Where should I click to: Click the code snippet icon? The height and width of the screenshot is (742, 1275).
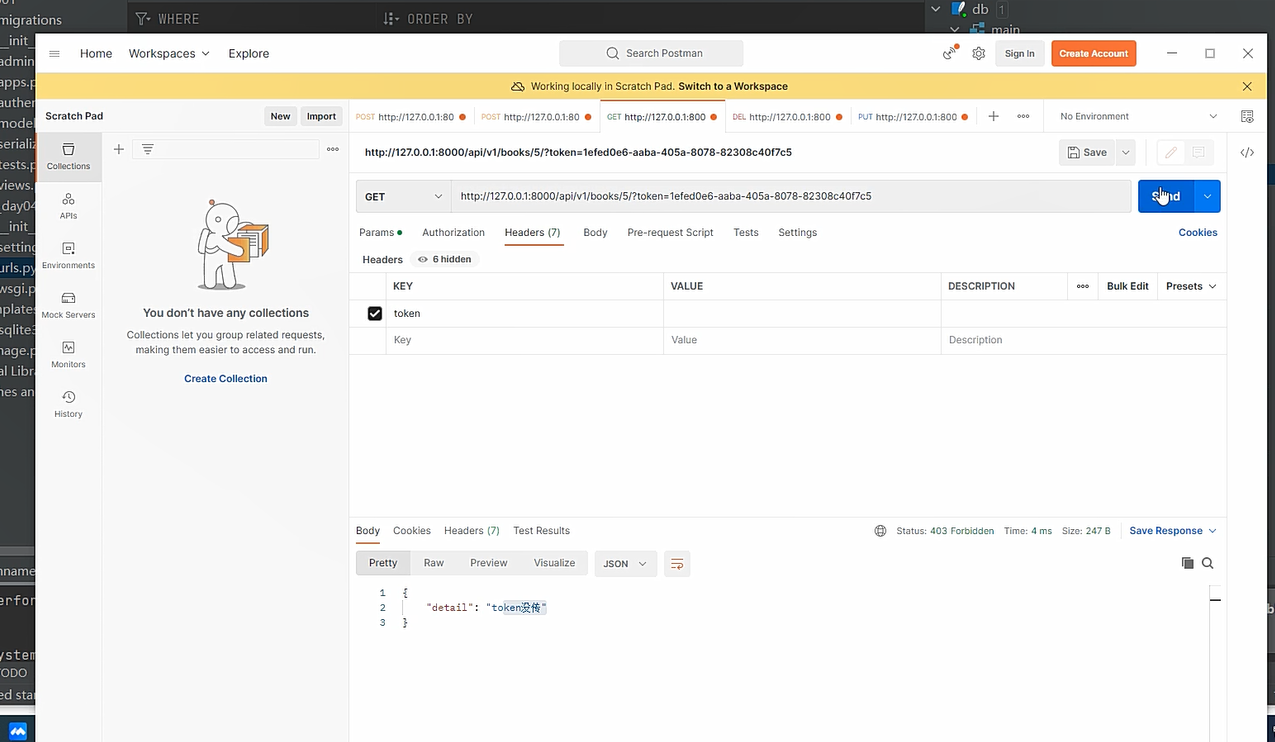pos(1247,153)
